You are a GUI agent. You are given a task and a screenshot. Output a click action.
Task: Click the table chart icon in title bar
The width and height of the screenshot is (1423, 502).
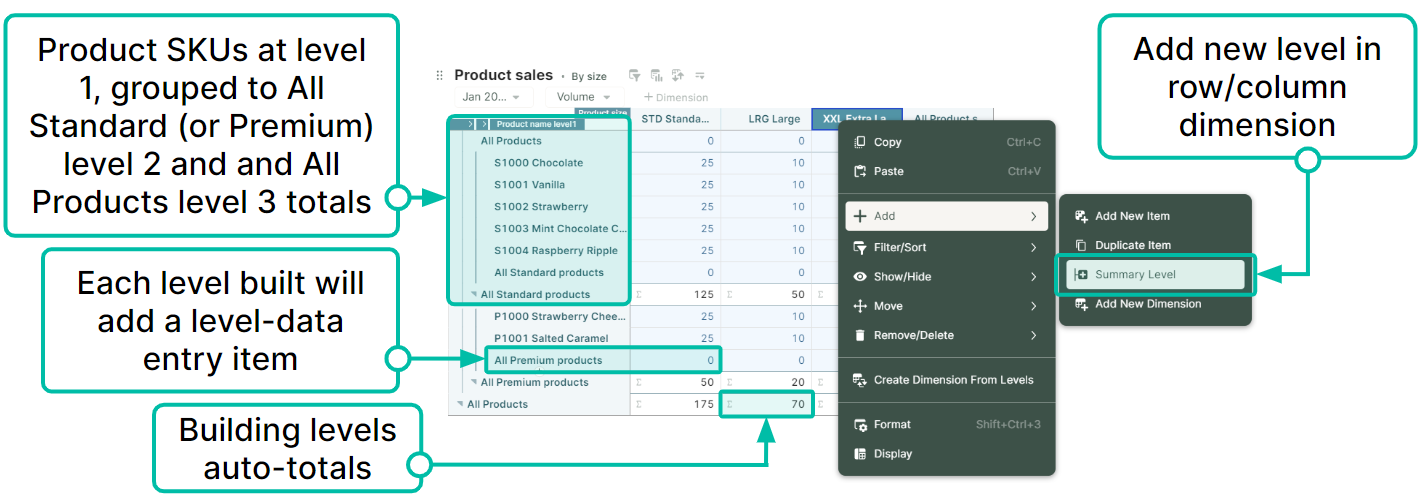(x=656, y=75)
